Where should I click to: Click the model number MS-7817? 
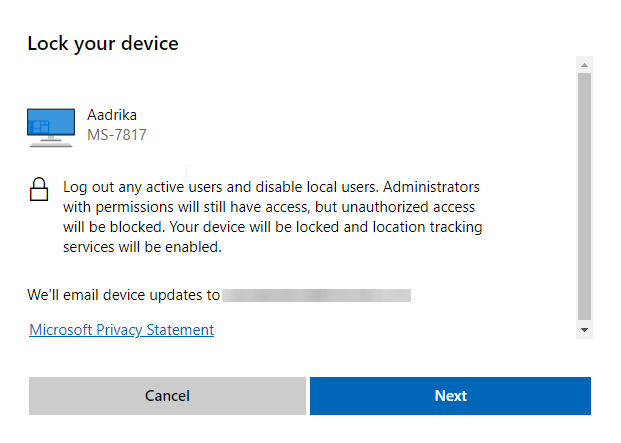[117, 135]
